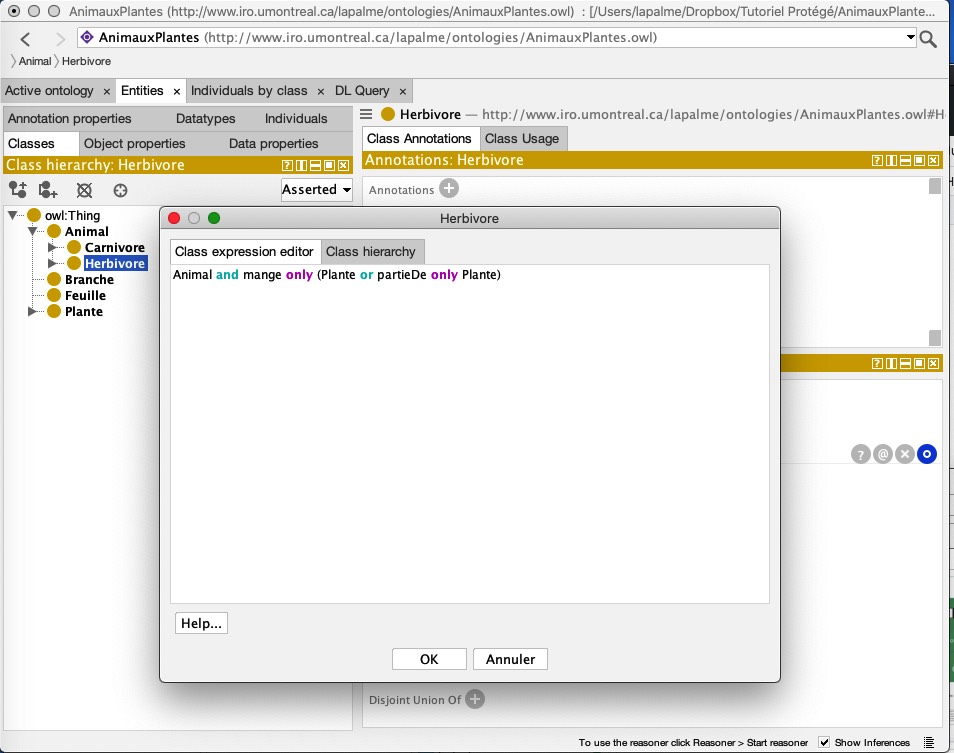The height and width of the screenshot is (753, 954).
Task: Add an annotation with the plus icon
Action: pyautogui.click(x=449, y=189)
